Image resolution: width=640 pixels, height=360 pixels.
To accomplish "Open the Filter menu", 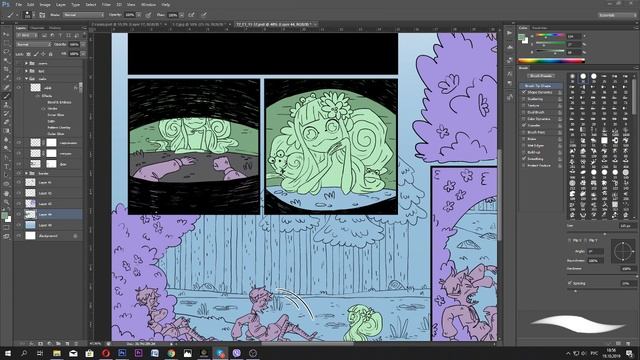I will (106, 4).
